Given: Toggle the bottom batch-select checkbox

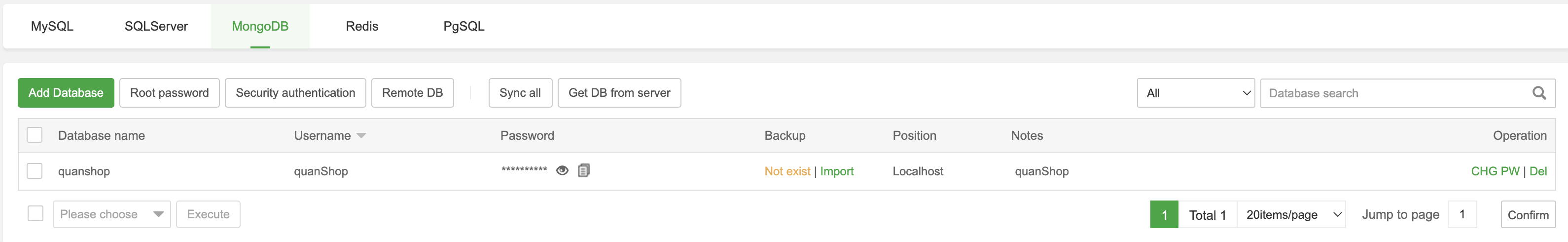Looking at the screenshot, I should pyautogui.click(x=36, y=214).
